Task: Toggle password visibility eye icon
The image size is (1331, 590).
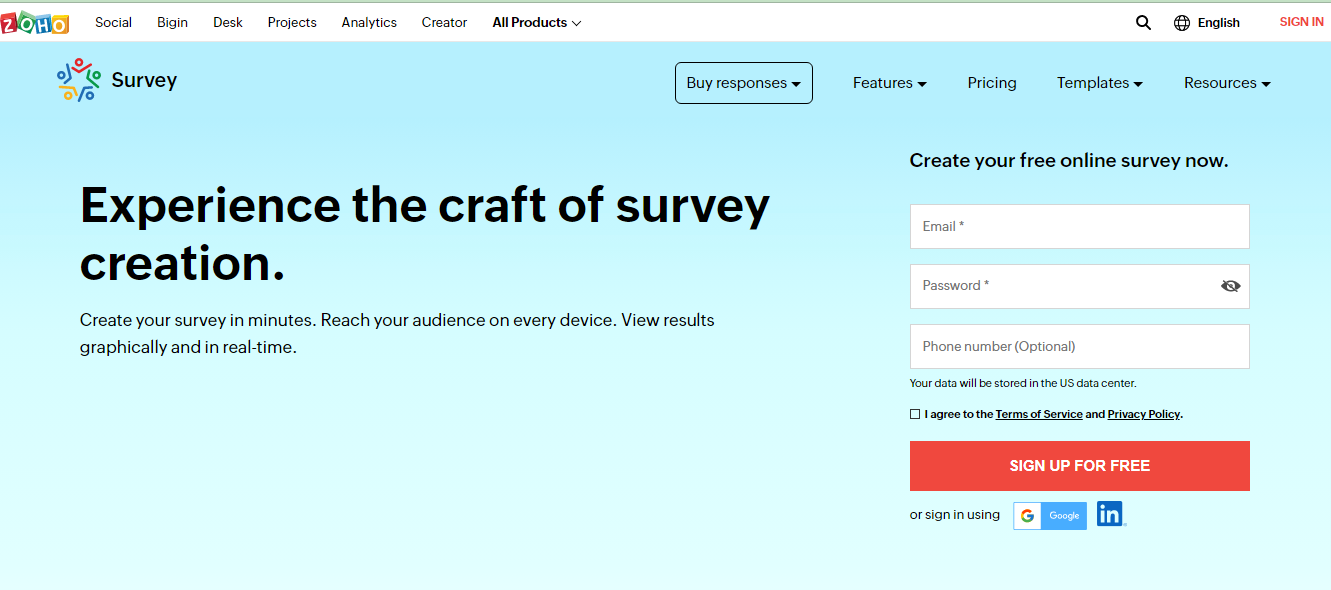Action: (1230, 286)
